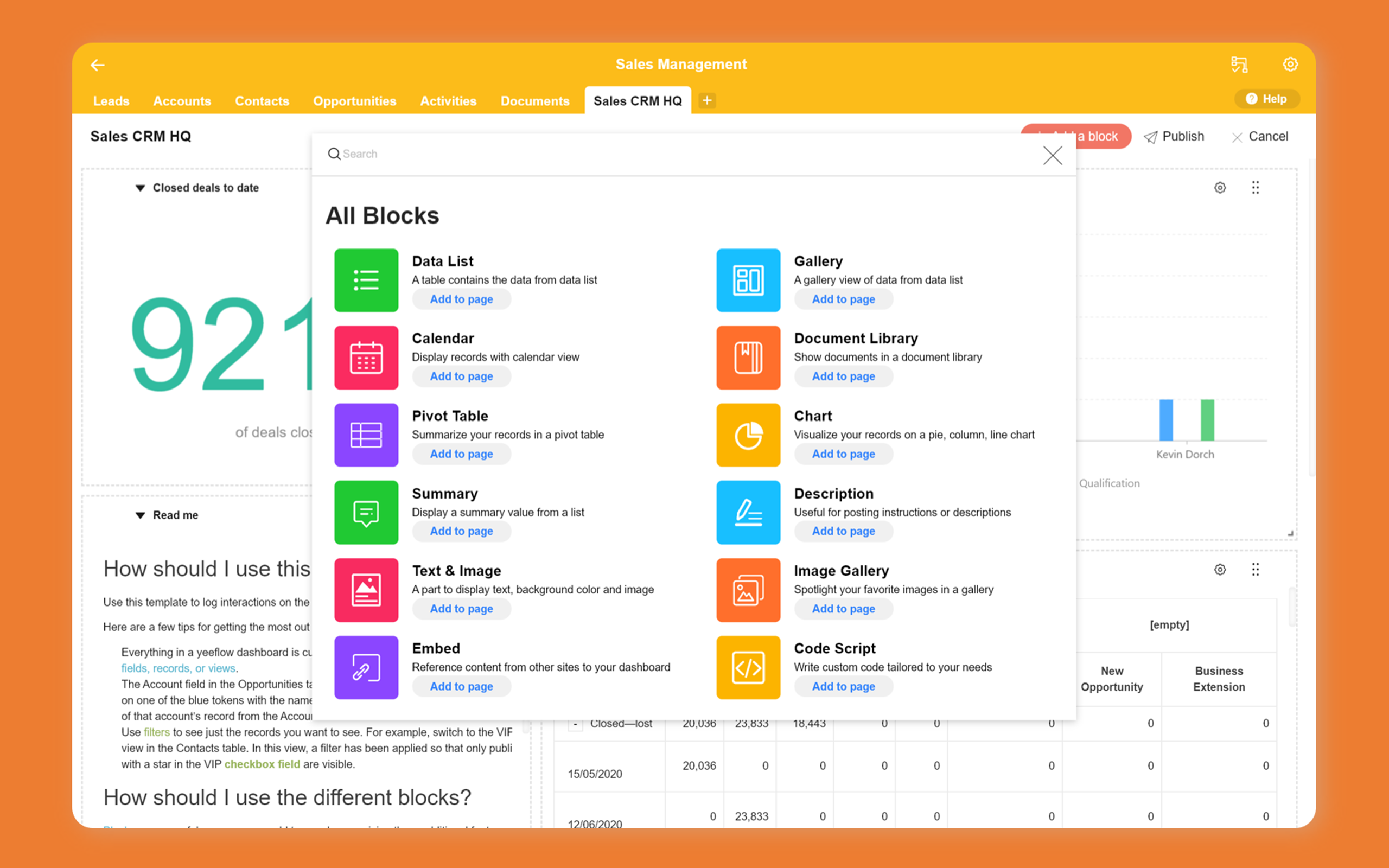This screenshot has height=868, width=1389.
Task: Click the back arrow in the header
Action: coord(98,65)
